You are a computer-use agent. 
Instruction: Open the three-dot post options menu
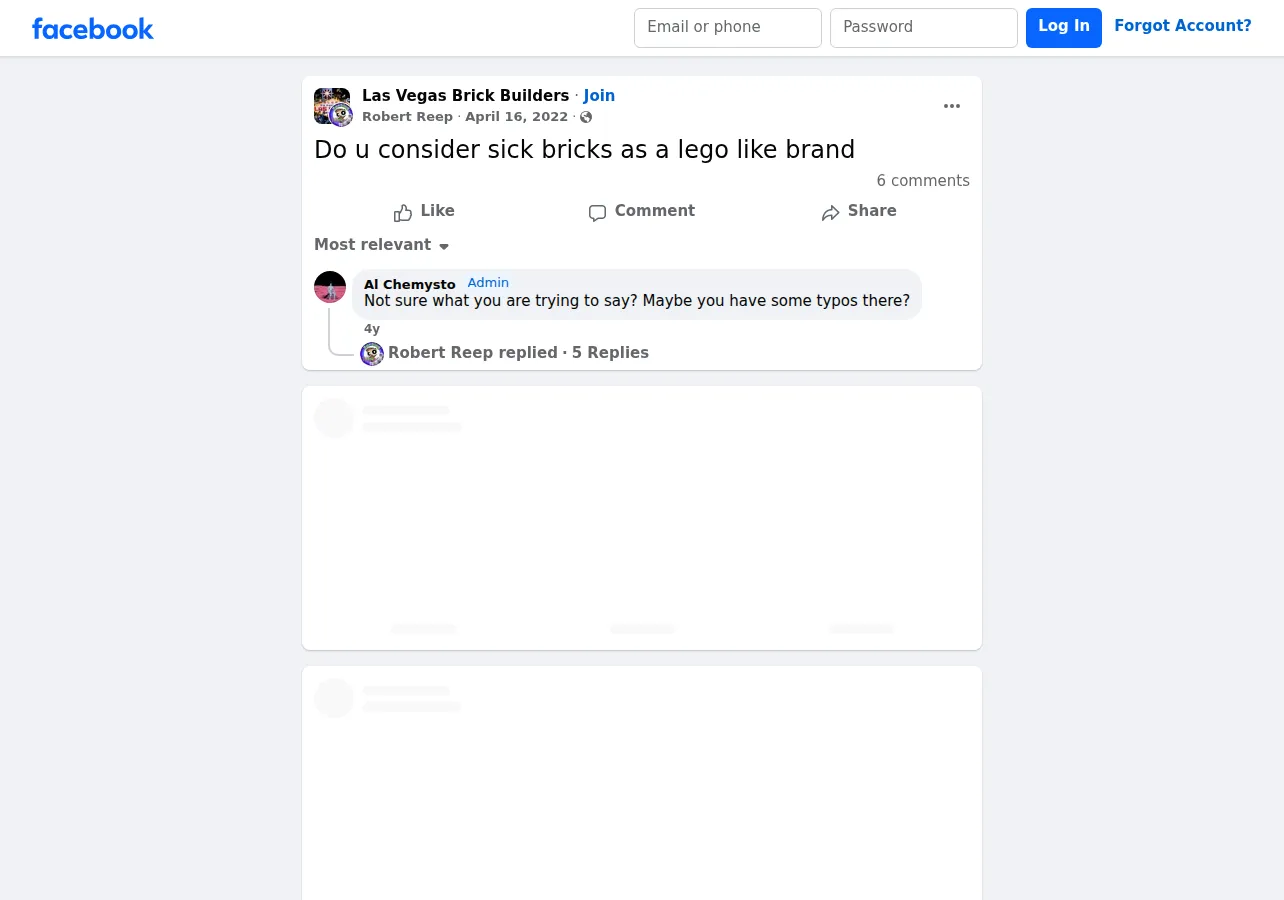coord(952,106)
